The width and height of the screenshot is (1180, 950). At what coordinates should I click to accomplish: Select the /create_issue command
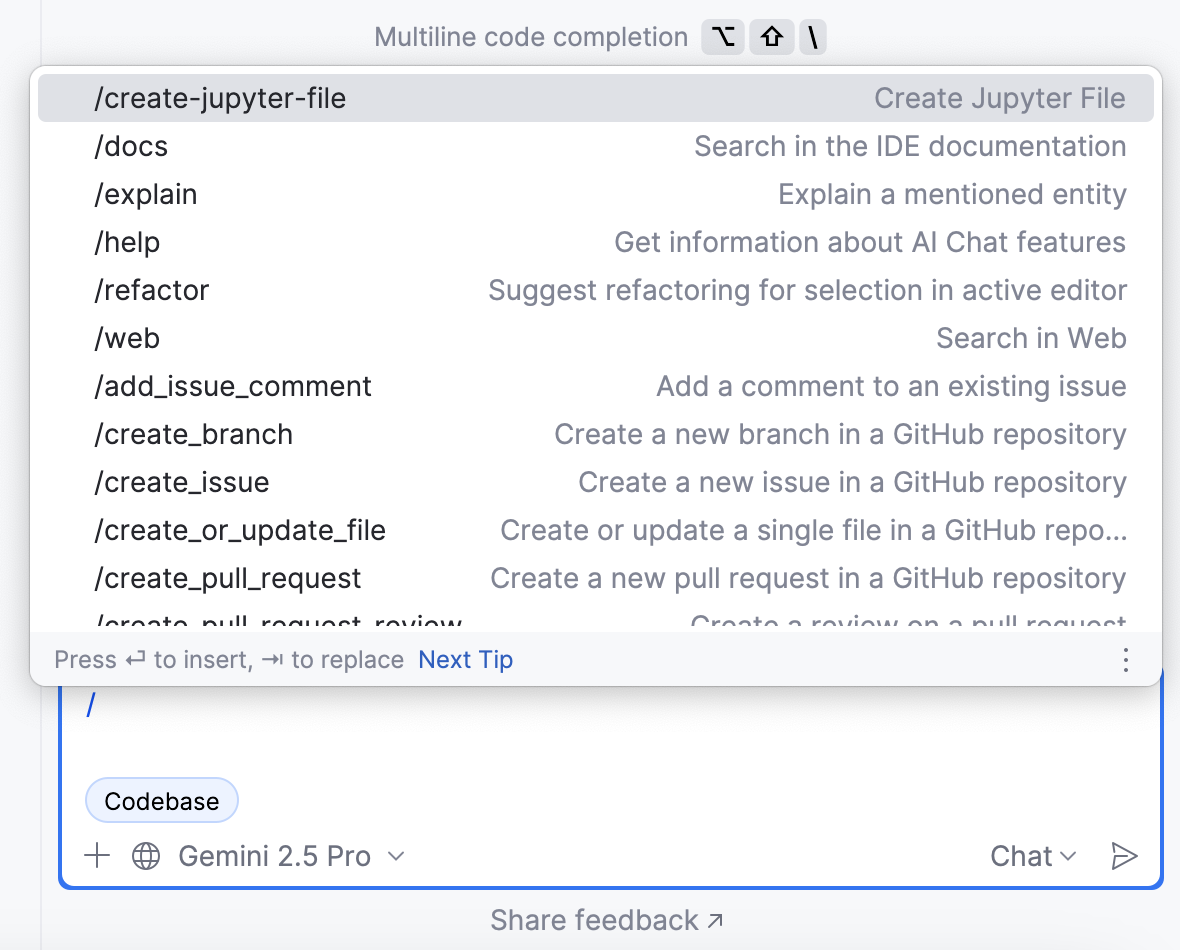[182, 482]
